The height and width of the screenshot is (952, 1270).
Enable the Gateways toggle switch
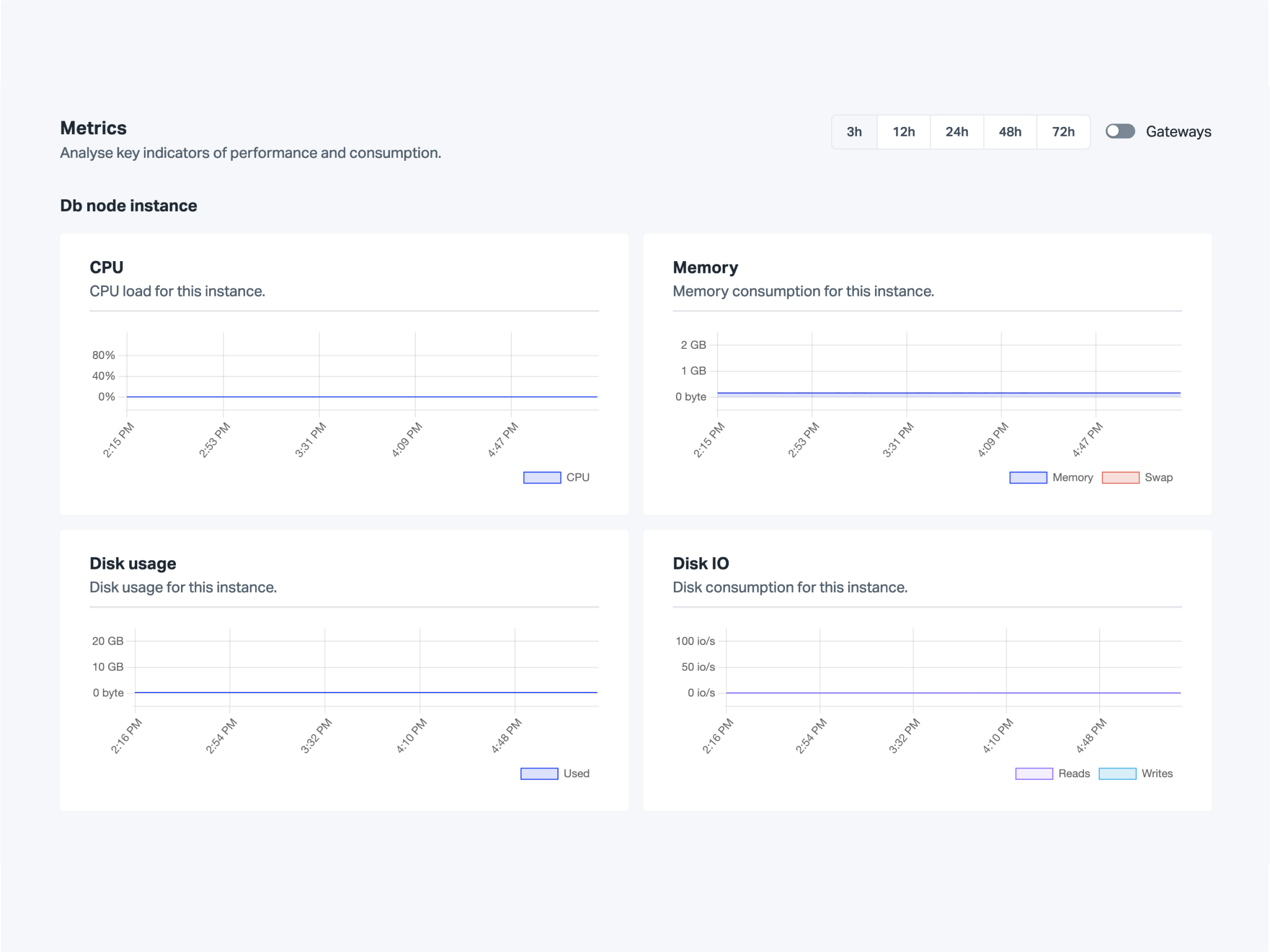click(1119, 131)
